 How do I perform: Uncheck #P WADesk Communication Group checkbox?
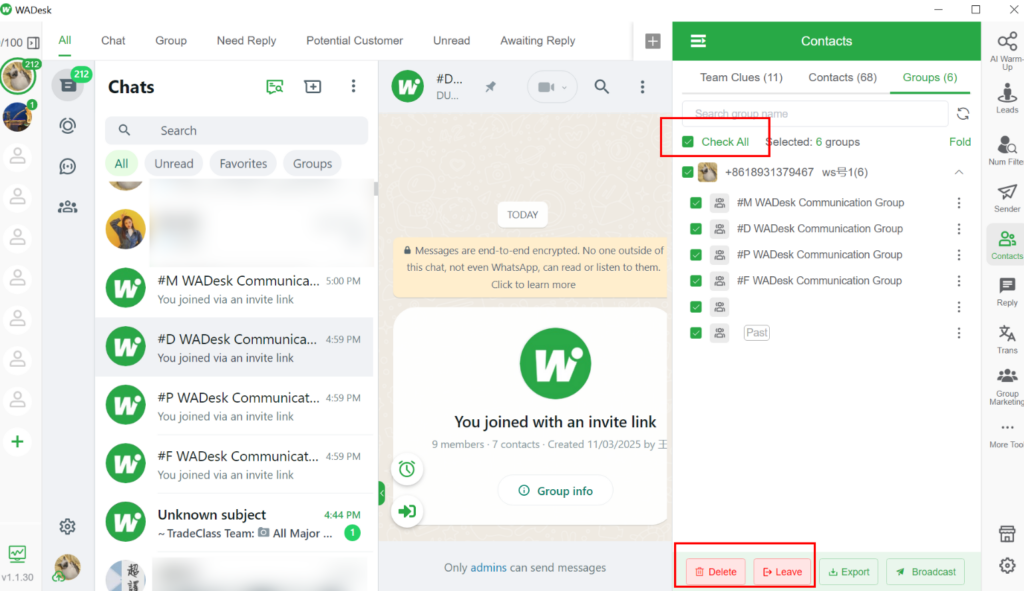696,255
